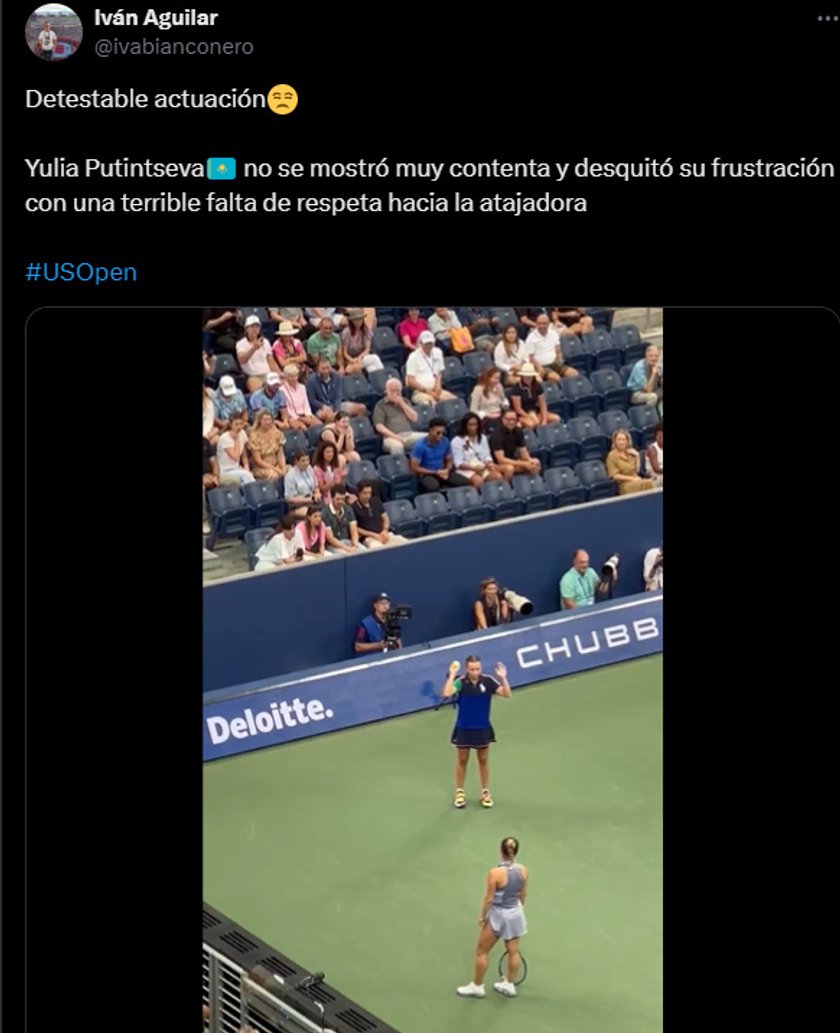Open the @ivabianconero handle link
Image resolution: width=840 pixels, height=1033 pixels.
pyautogui.click(x=174, y=47)
